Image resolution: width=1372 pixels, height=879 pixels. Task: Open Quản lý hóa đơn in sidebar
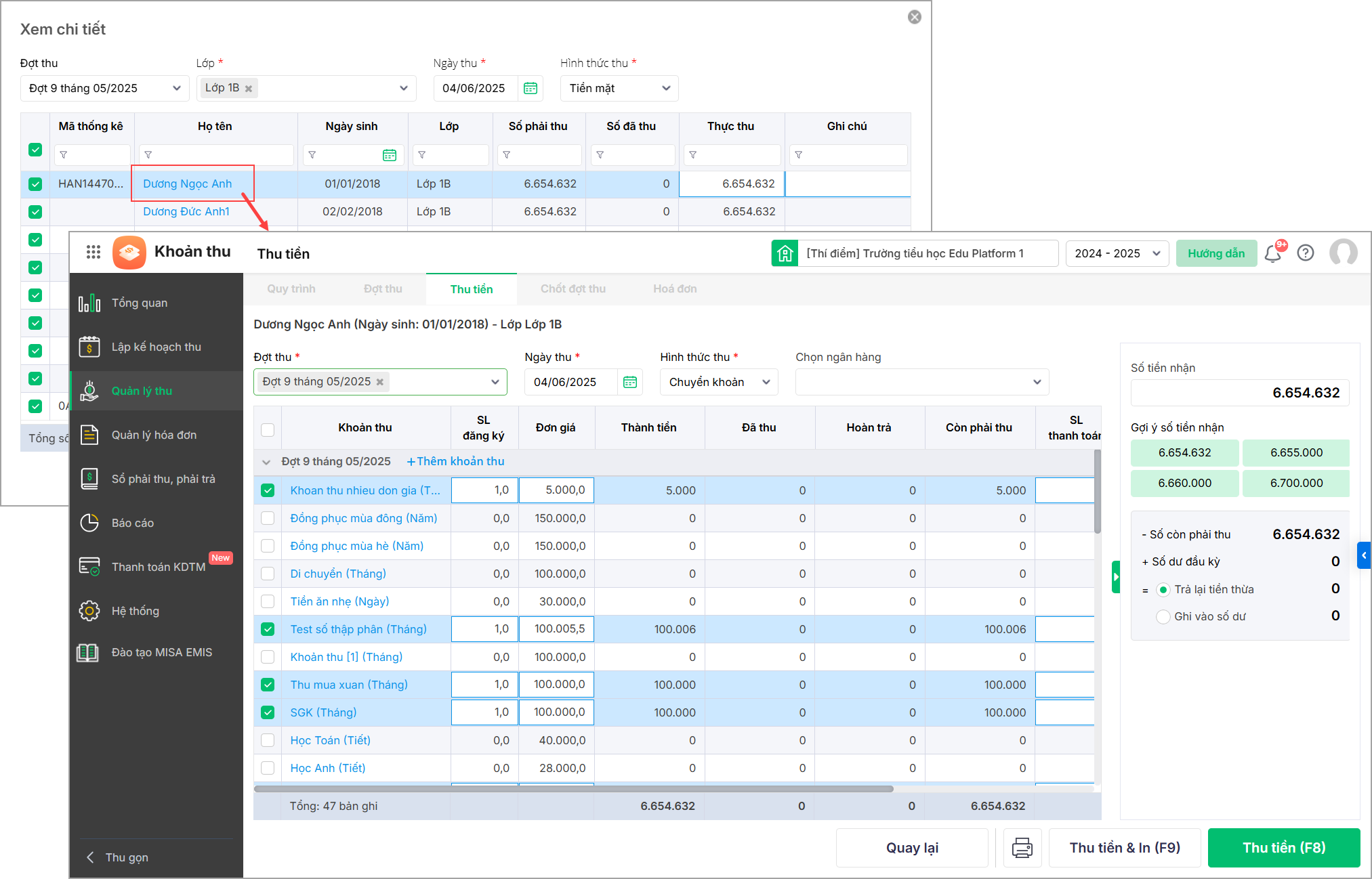(154, 435)
